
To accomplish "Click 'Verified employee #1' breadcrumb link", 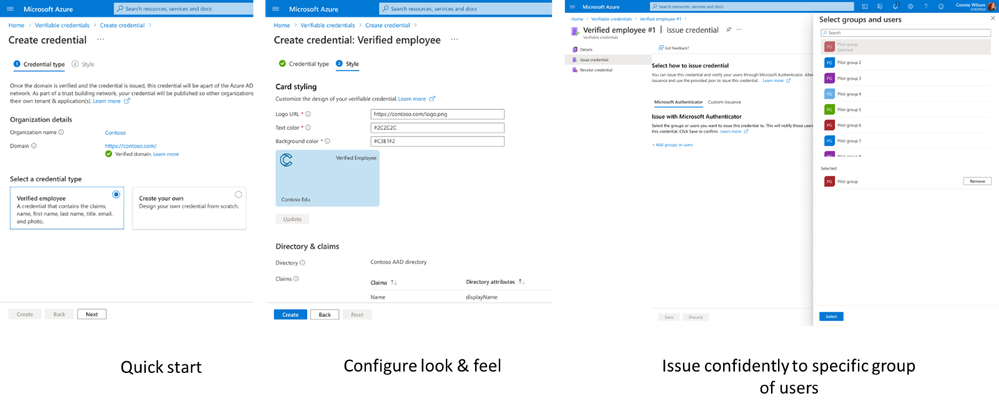I will (x=659, y=19).
